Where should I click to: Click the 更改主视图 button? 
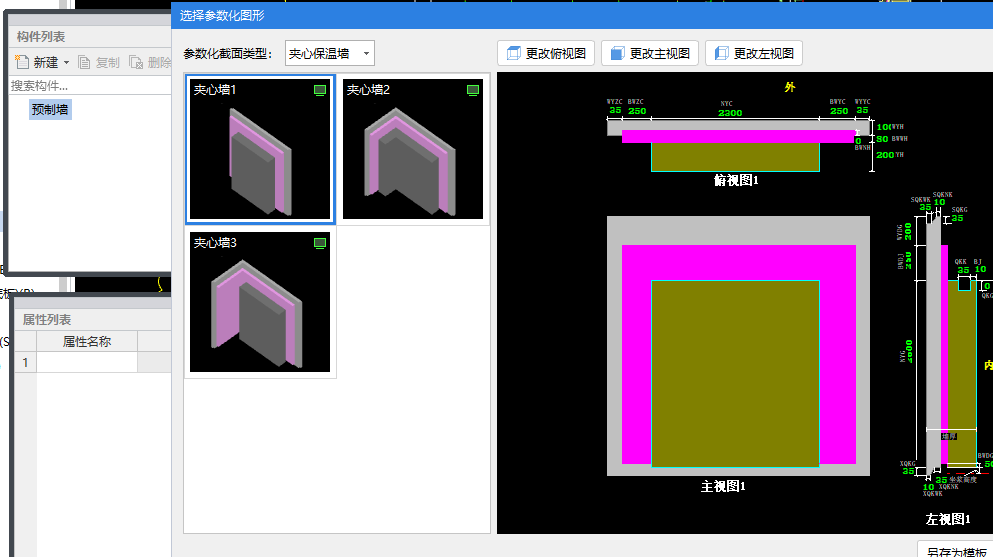point(650,53)
